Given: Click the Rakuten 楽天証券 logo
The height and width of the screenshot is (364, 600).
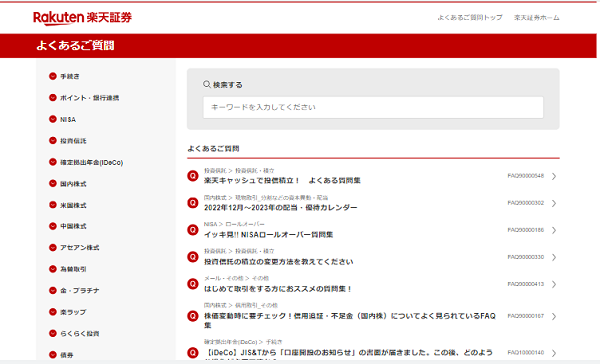Looking at the screenshot, I should 82,18.
